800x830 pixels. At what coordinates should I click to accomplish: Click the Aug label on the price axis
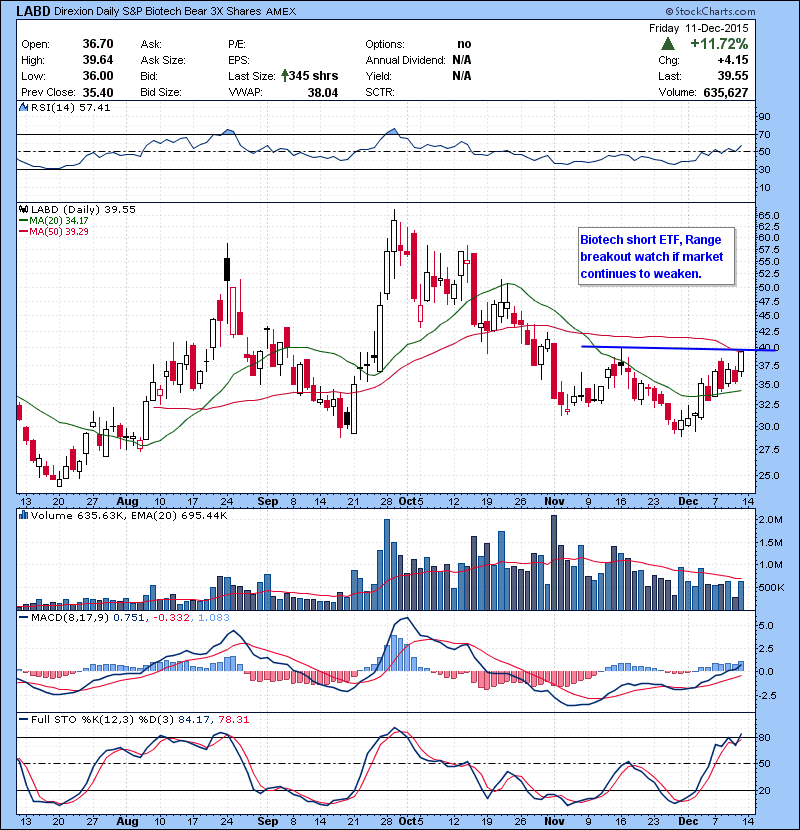(127, 501)
